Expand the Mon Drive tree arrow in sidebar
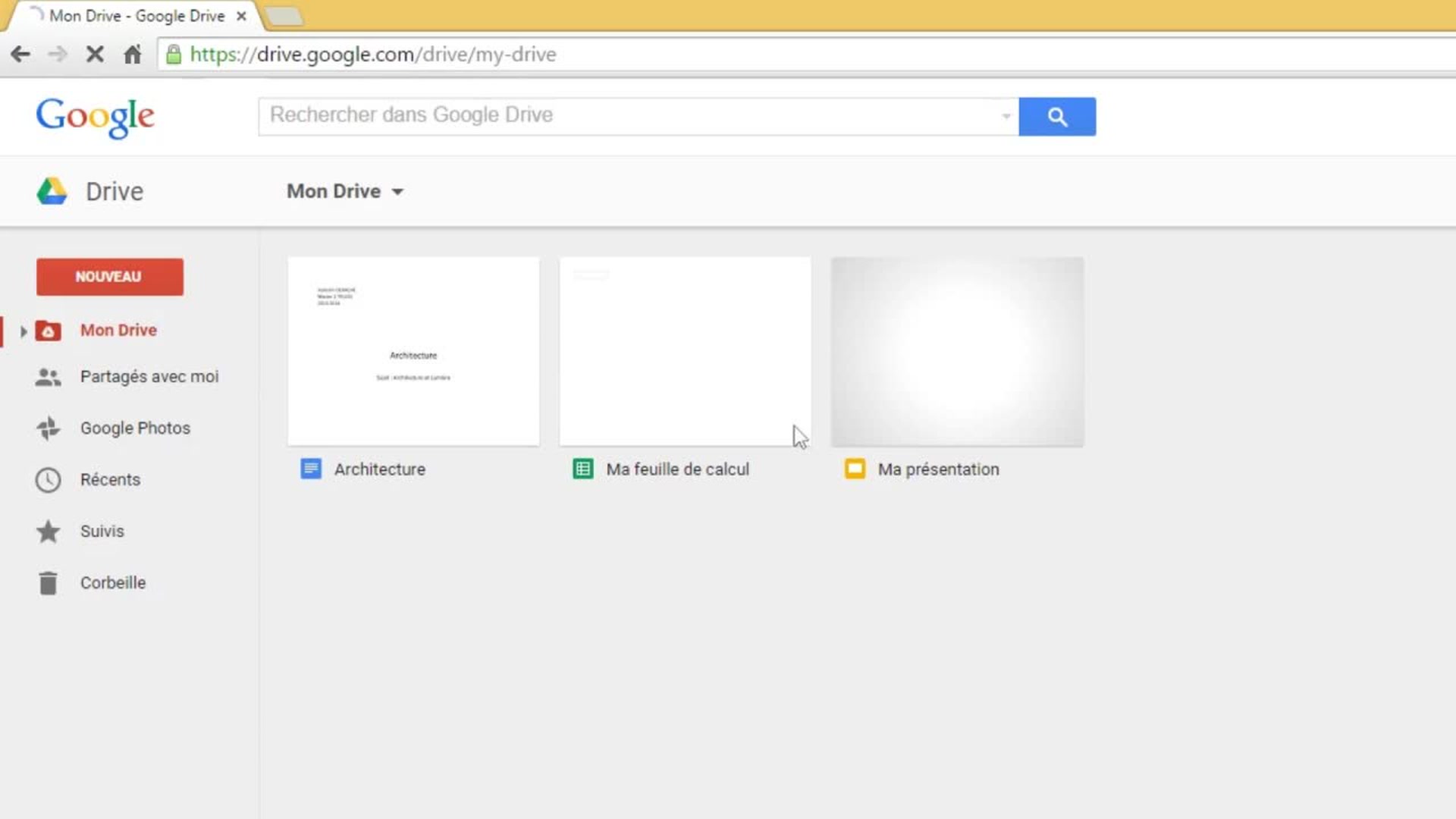This screenshot has width=1456, height=819. 24,331
